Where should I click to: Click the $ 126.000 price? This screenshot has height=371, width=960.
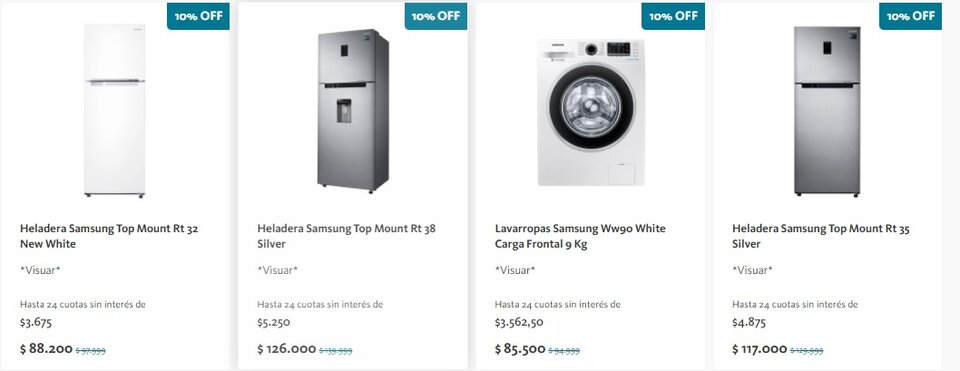pyautogui.click(x=287, y=349)
